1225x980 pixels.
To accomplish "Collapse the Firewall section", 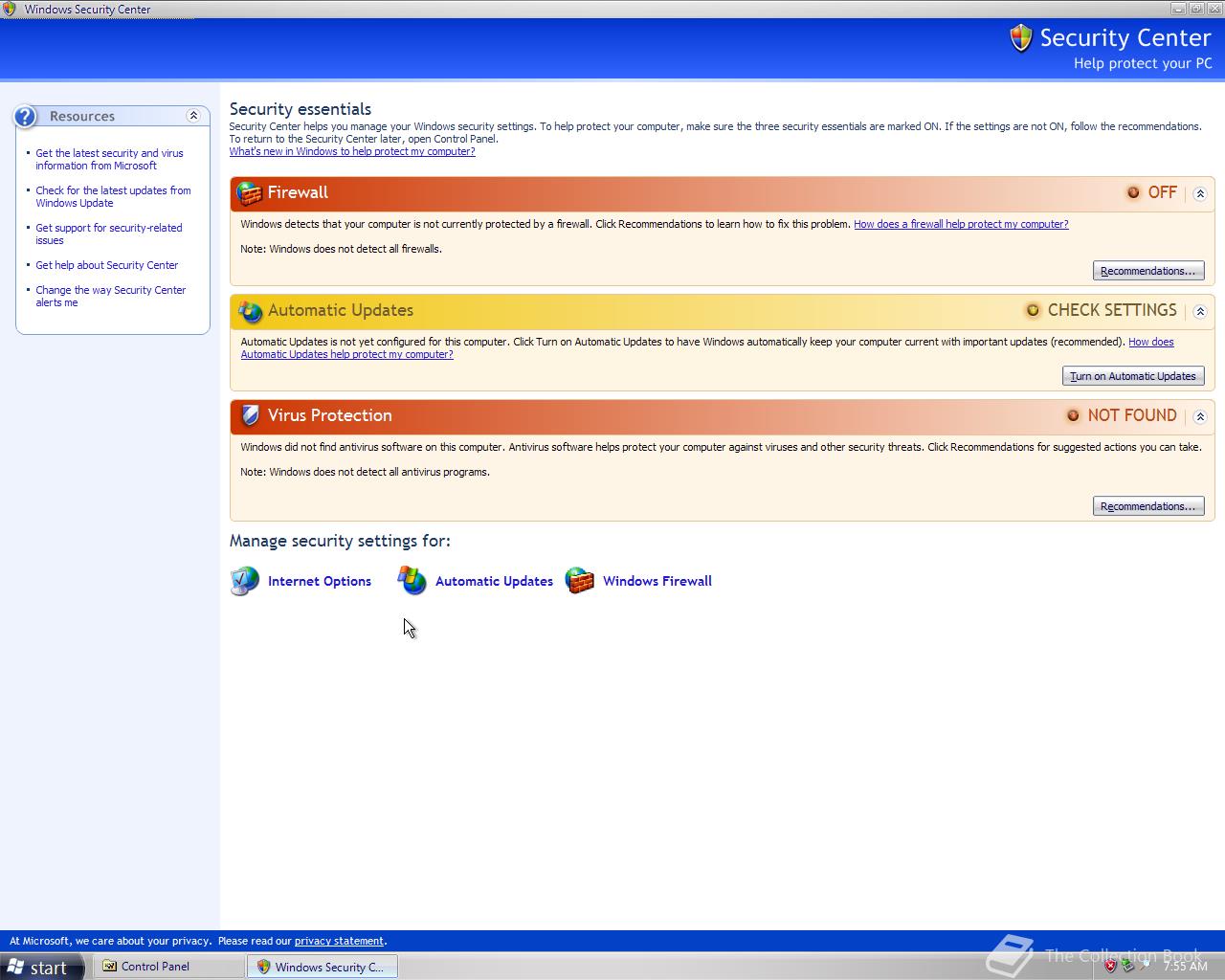I will tap(1200, 193).
